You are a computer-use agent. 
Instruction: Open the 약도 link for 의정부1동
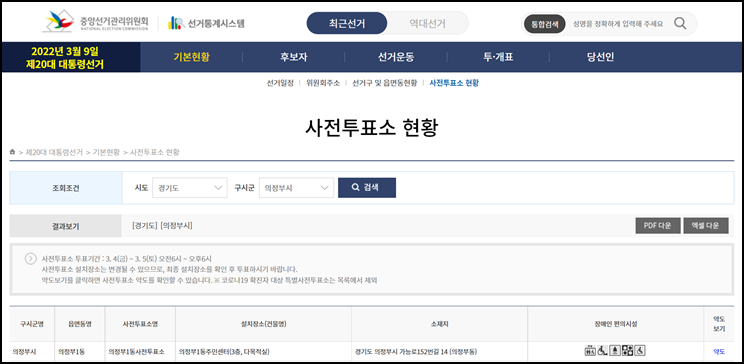[x=719, y=352]
